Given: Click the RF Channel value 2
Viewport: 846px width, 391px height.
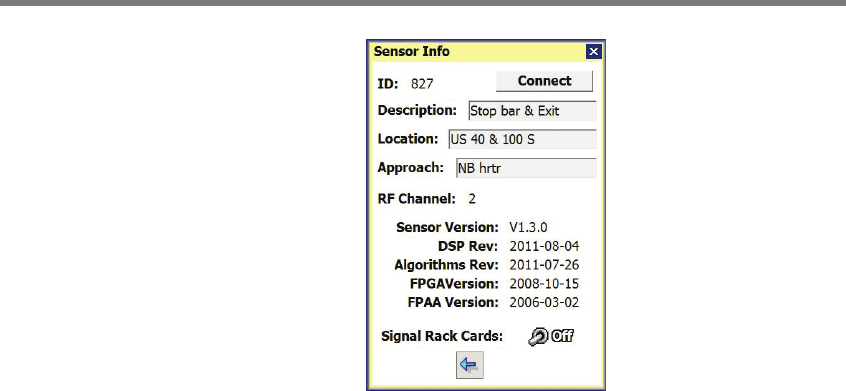Looking at the screenshot, I should click(x=472, y=199).
